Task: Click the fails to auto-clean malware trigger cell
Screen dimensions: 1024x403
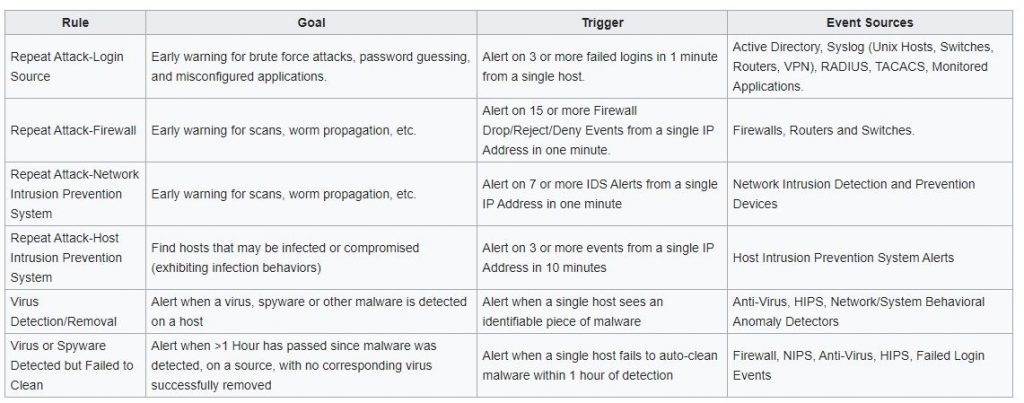Action: pyautogui.click(x=602, y=365)
